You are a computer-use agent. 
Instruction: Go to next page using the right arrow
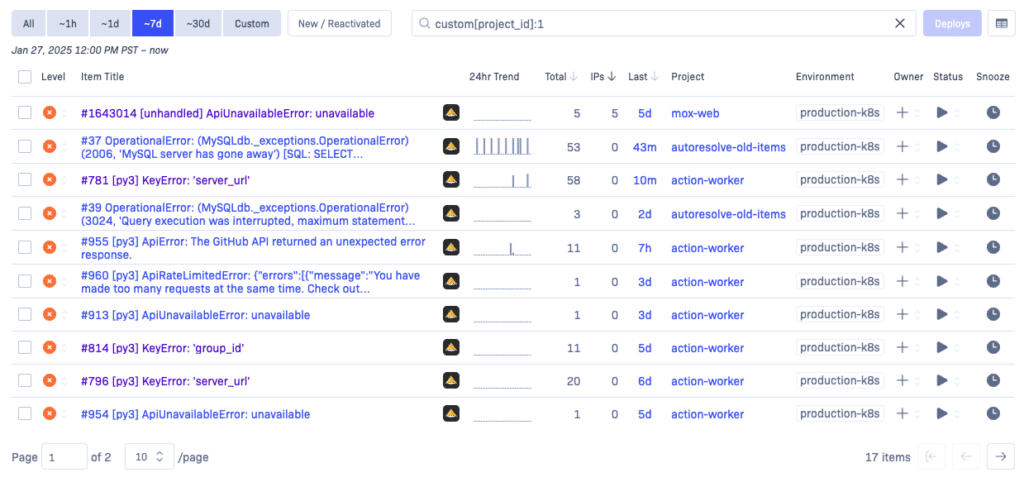click(999, 457)
